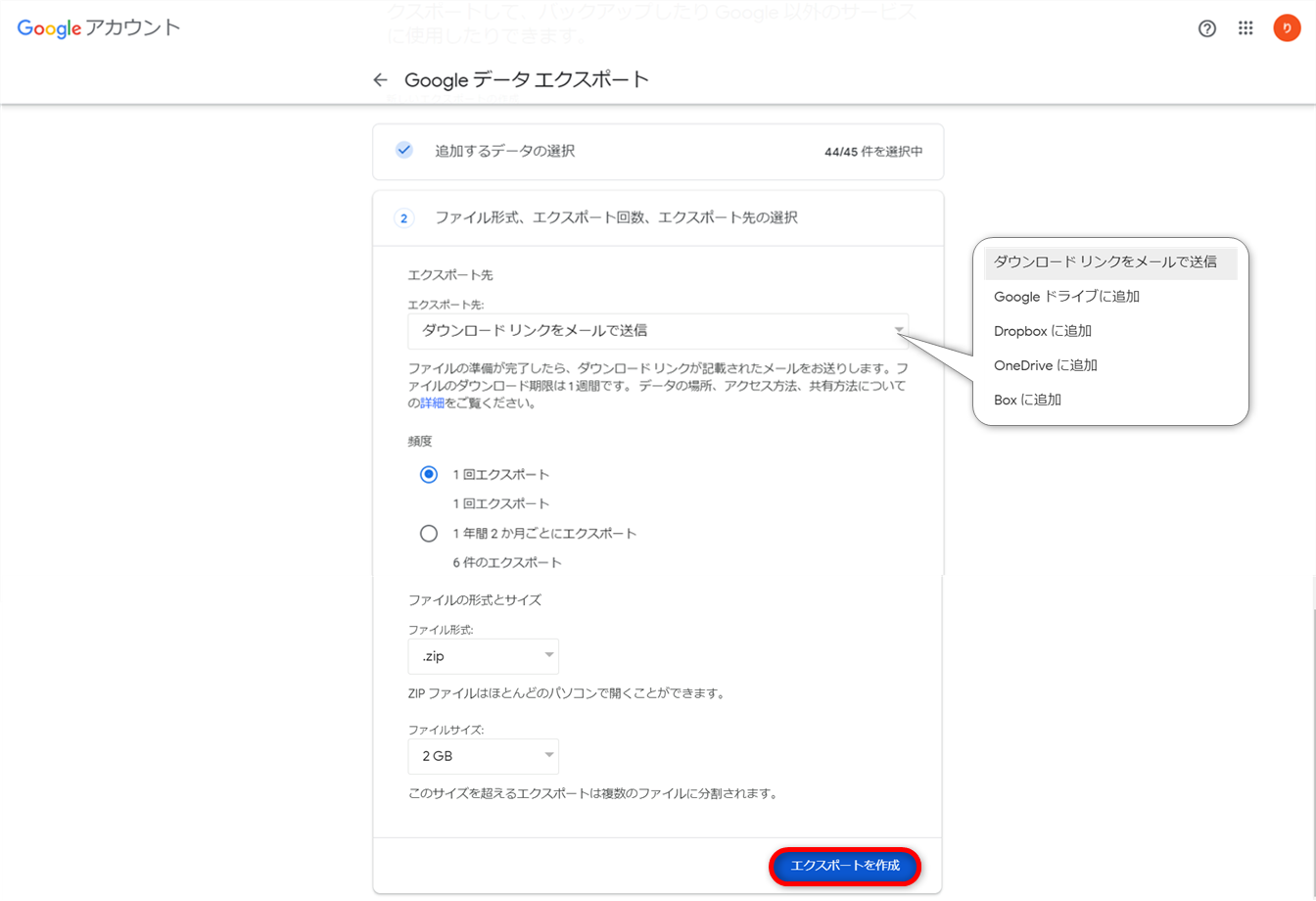Click the help question mark icon
Screen dimensions: 1316x901
coord(1207,28)
